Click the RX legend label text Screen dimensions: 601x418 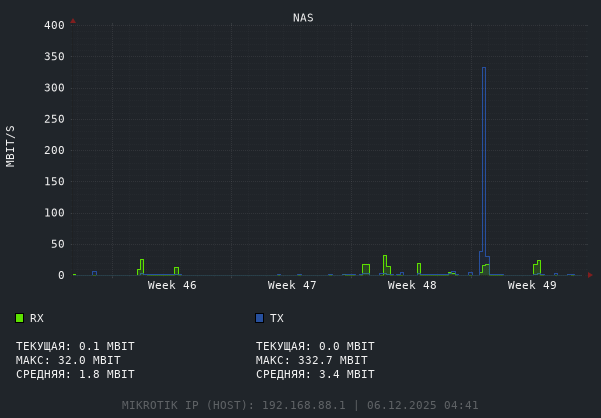point(37,318)
